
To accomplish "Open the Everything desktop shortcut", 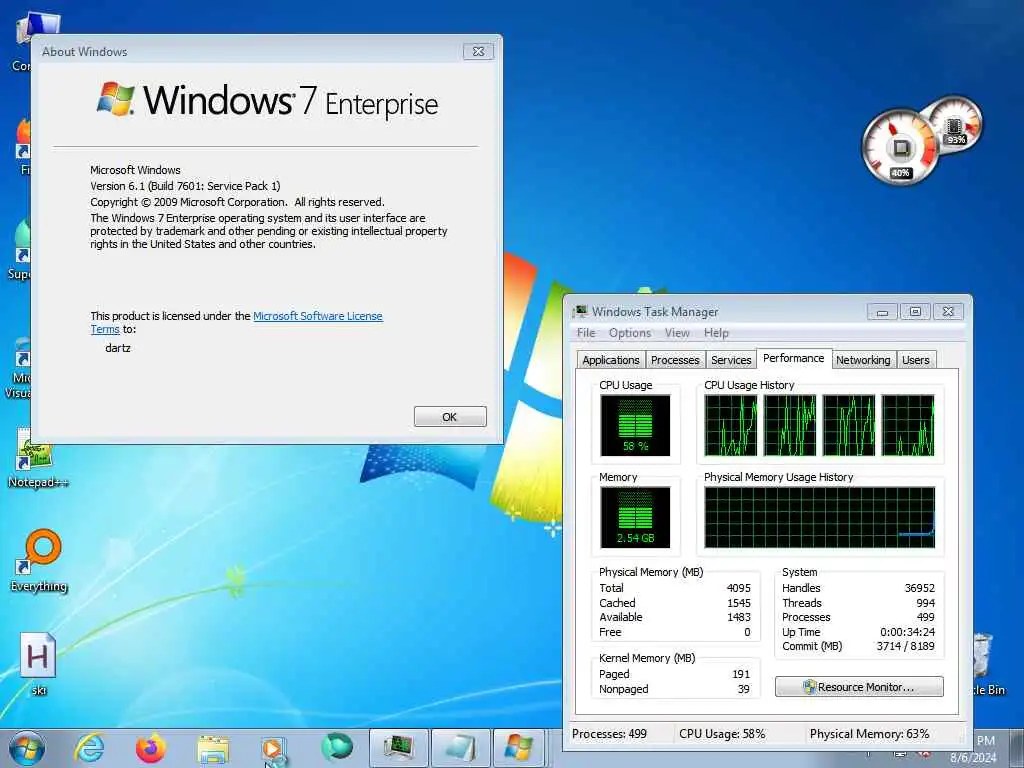I will [39, 560].
